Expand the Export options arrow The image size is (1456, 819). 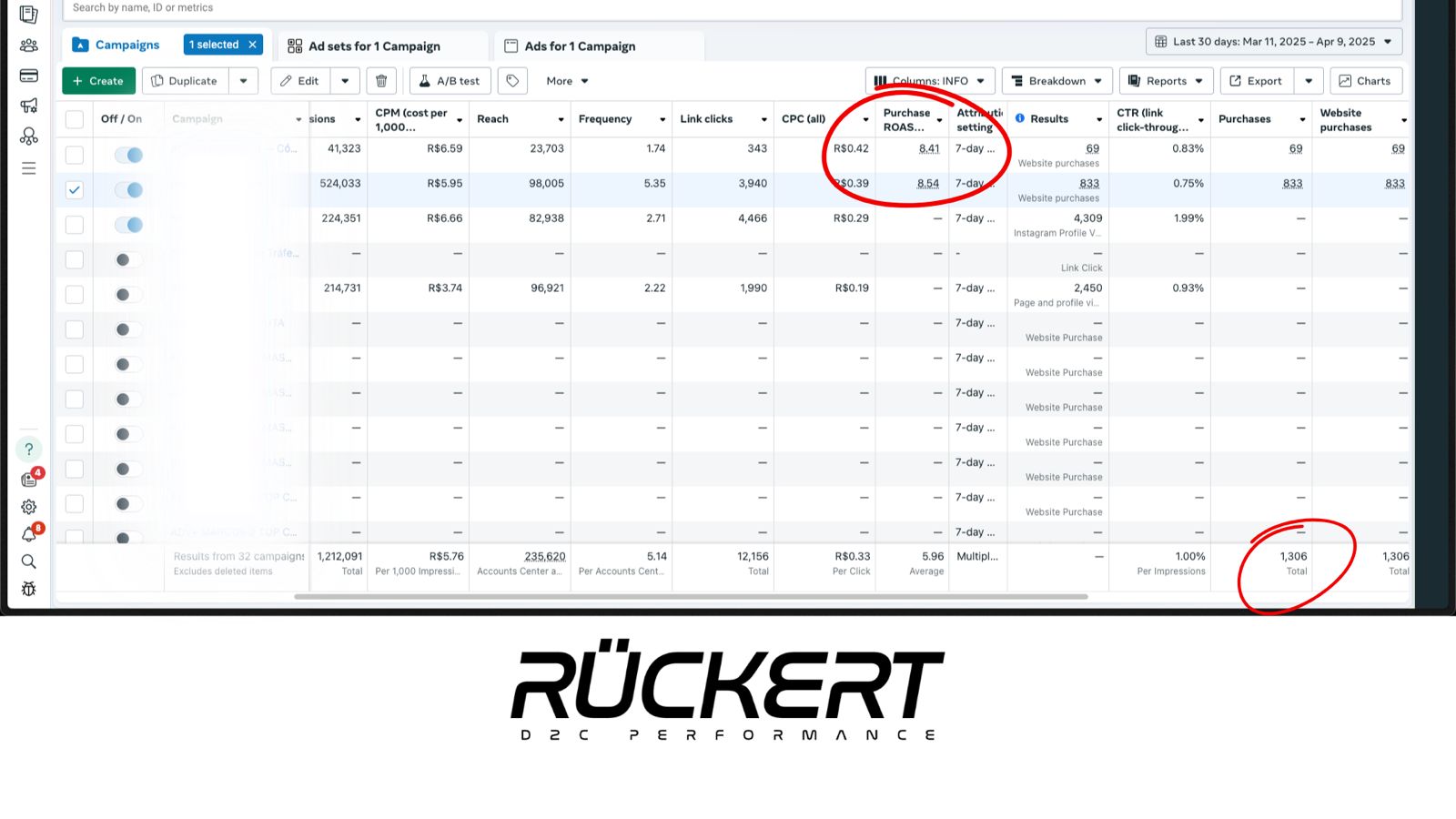tap(1309, 81)
